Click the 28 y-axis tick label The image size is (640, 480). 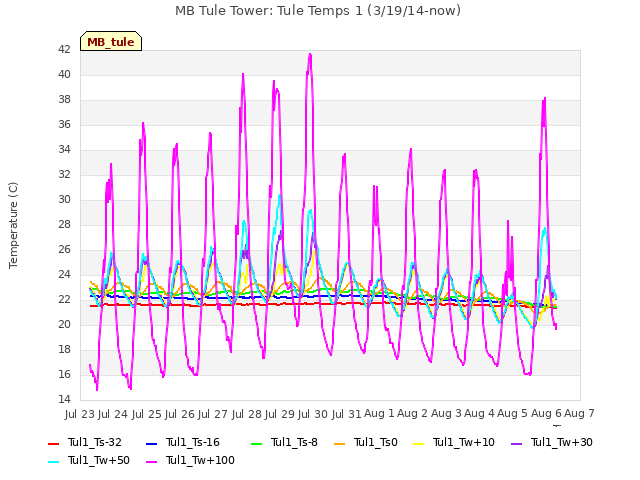(x=64, y=224)
